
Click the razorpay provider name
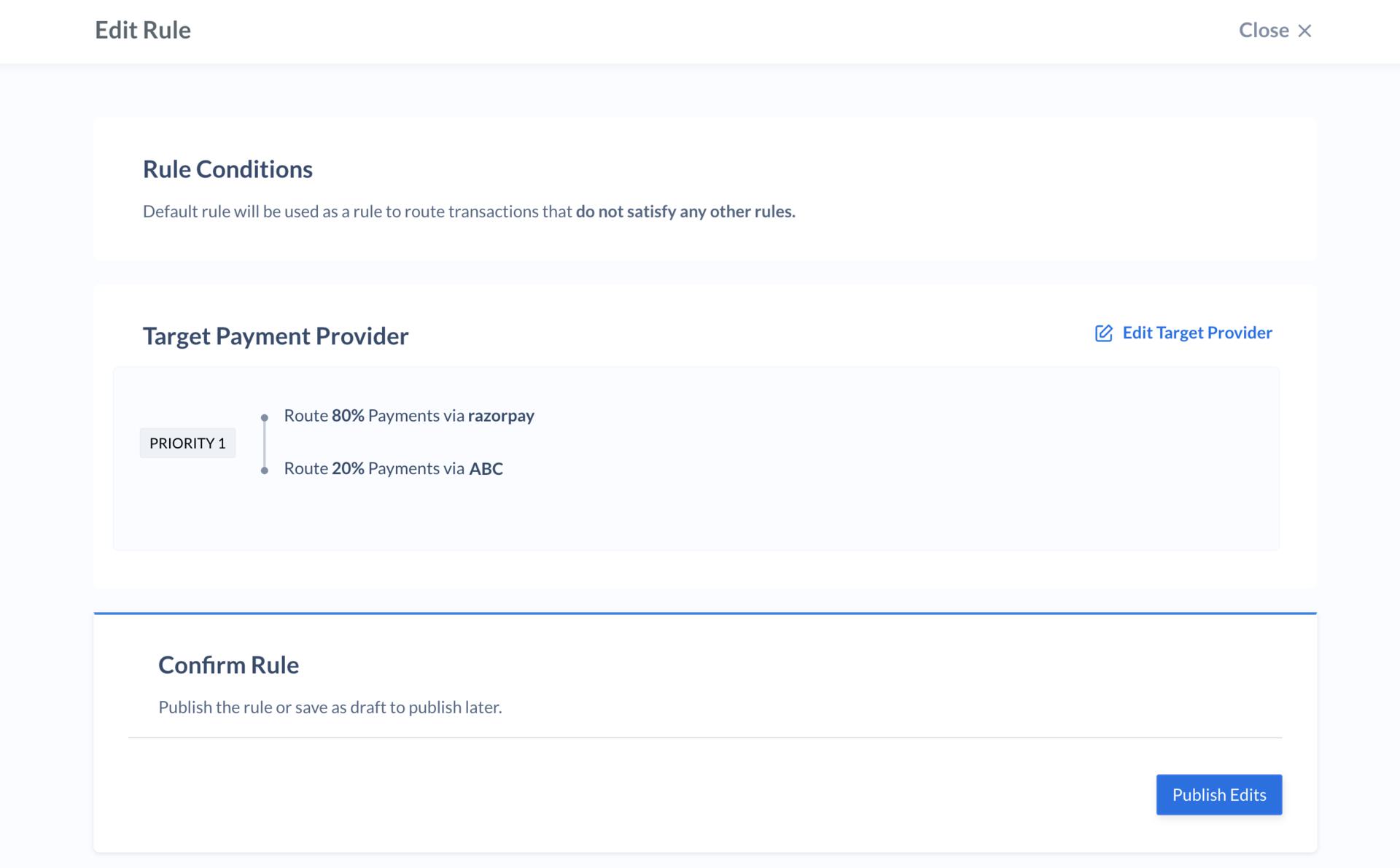[x=501, y=416]
